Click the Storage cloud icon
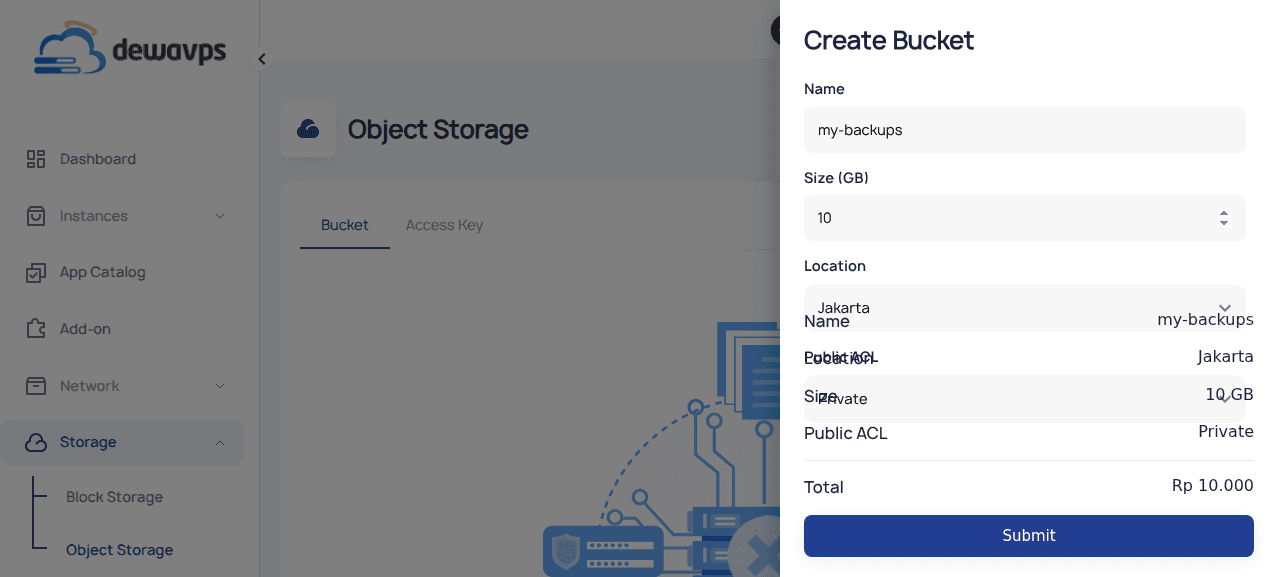1280x577 pixels. [36, 442]
